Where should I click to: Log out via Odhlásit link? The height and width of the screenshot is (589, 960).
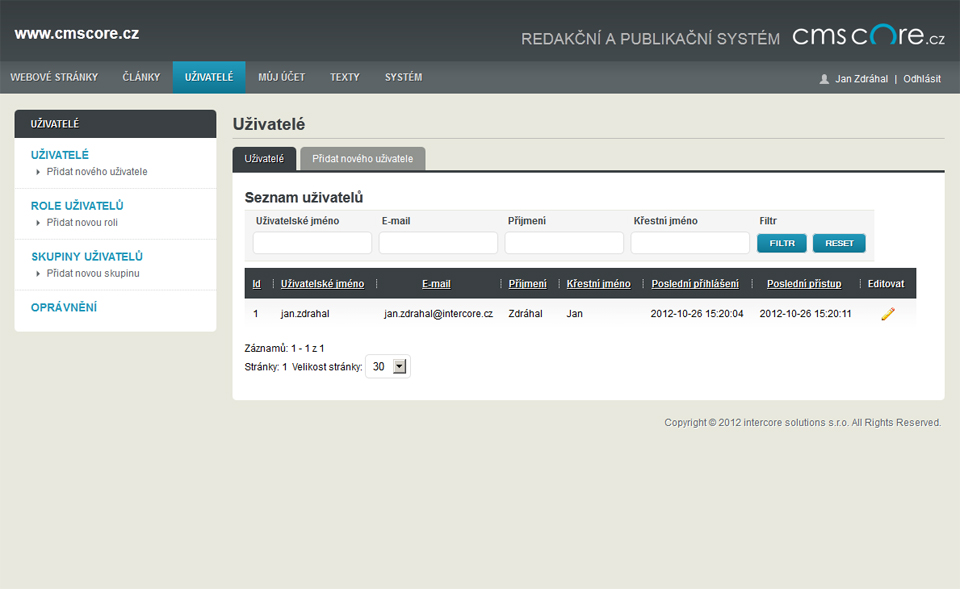coord(922,79)
